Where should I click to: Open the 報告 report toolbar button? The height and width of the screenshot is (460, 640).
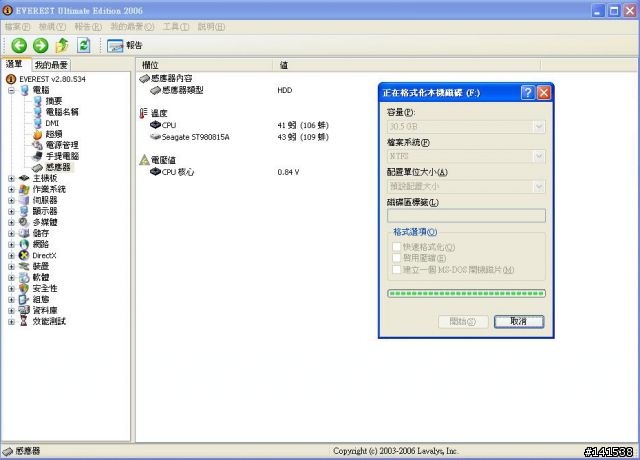pos(125,45)
